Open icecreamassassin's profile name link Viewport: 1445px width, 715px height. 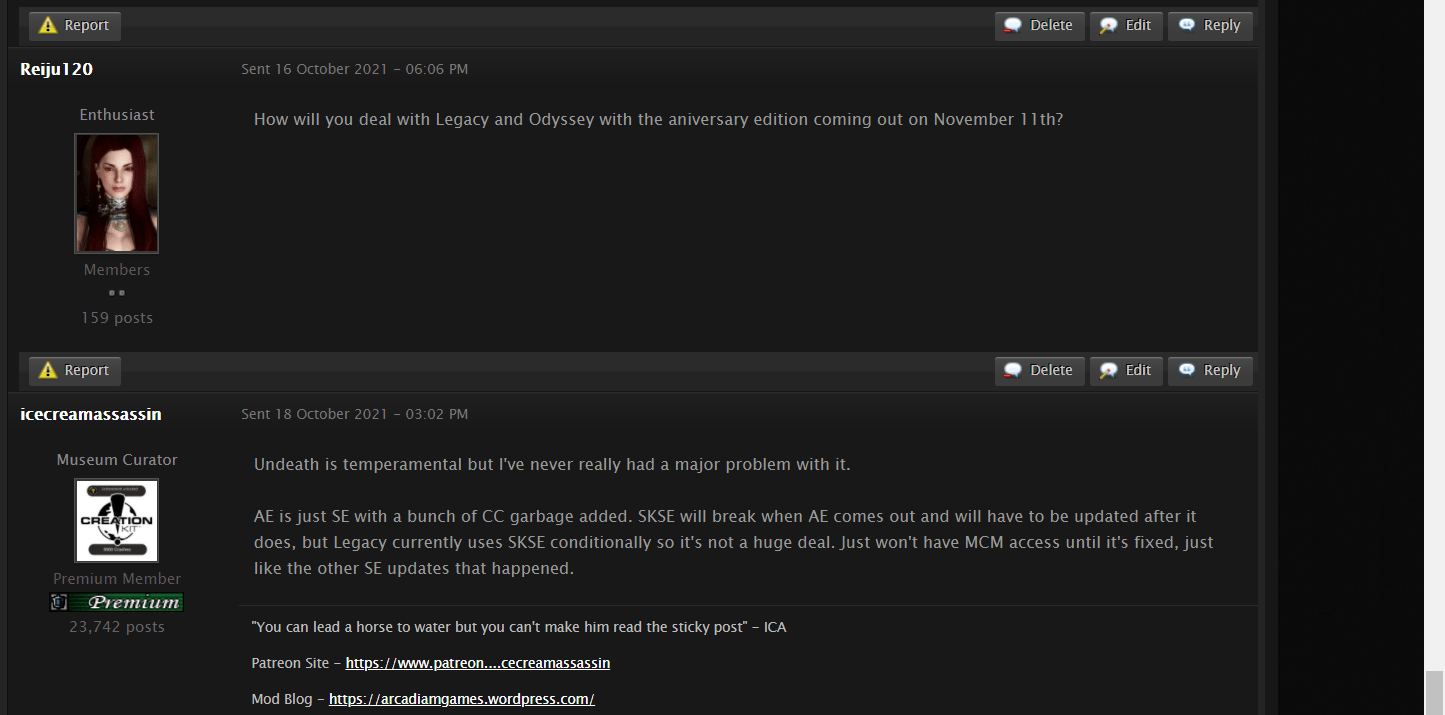(x=91, y=414)
